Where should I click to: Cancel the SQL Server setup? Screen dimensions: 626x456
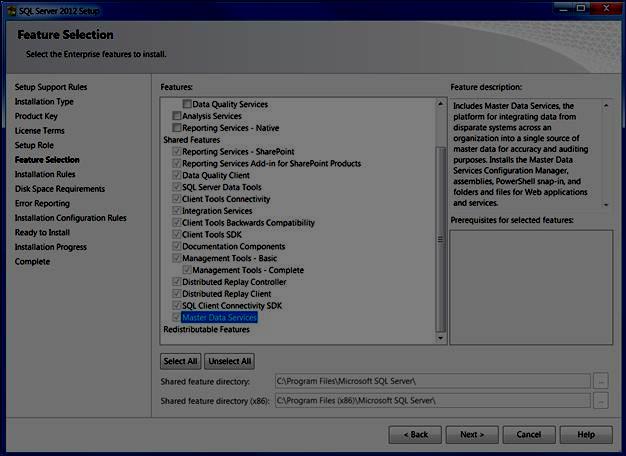529,434
